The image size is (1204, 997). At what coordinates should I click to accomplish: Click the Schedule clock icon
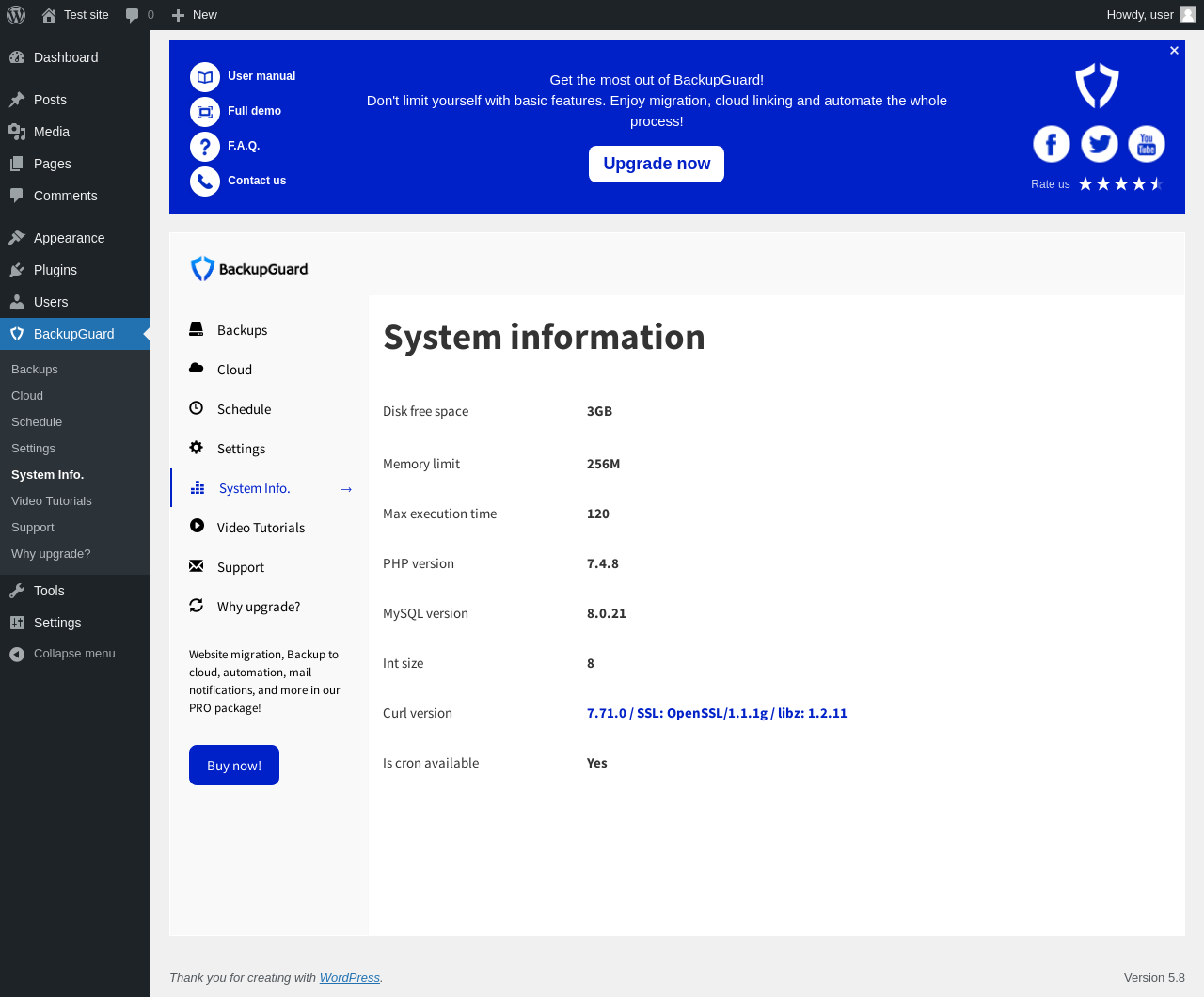tap(197, 408)
